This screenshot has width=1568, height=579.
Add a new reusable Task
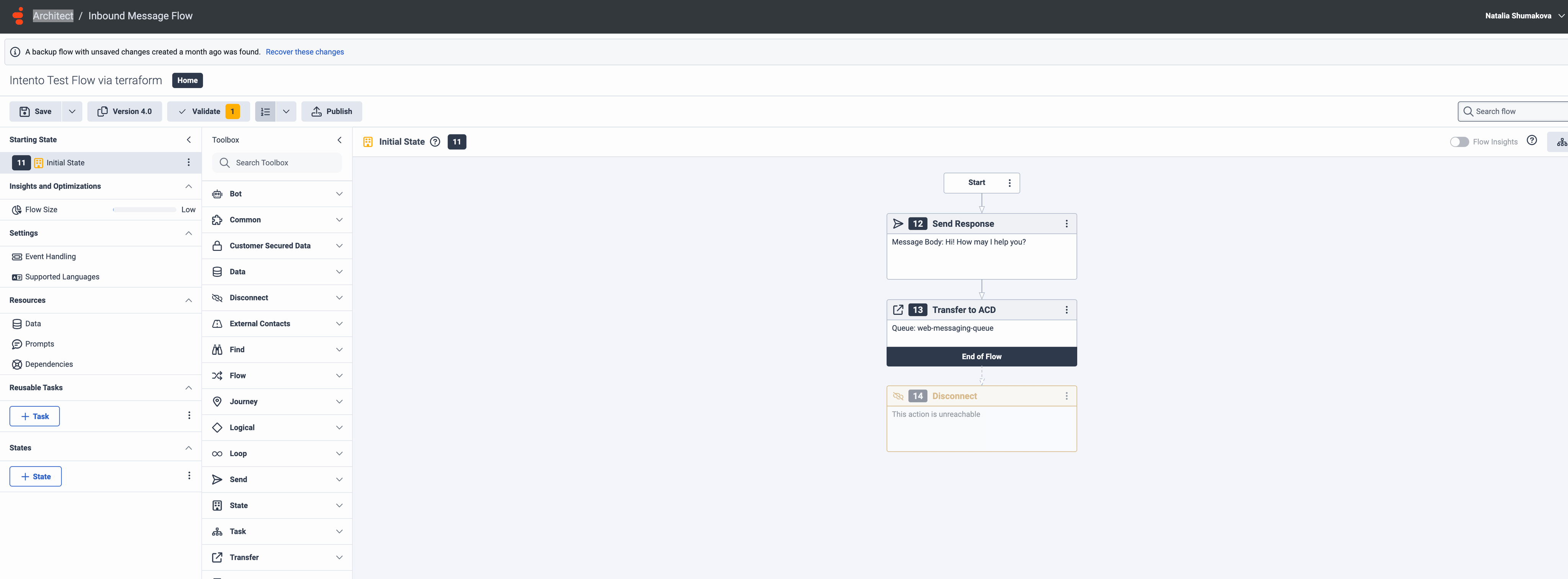pos(35,416)
